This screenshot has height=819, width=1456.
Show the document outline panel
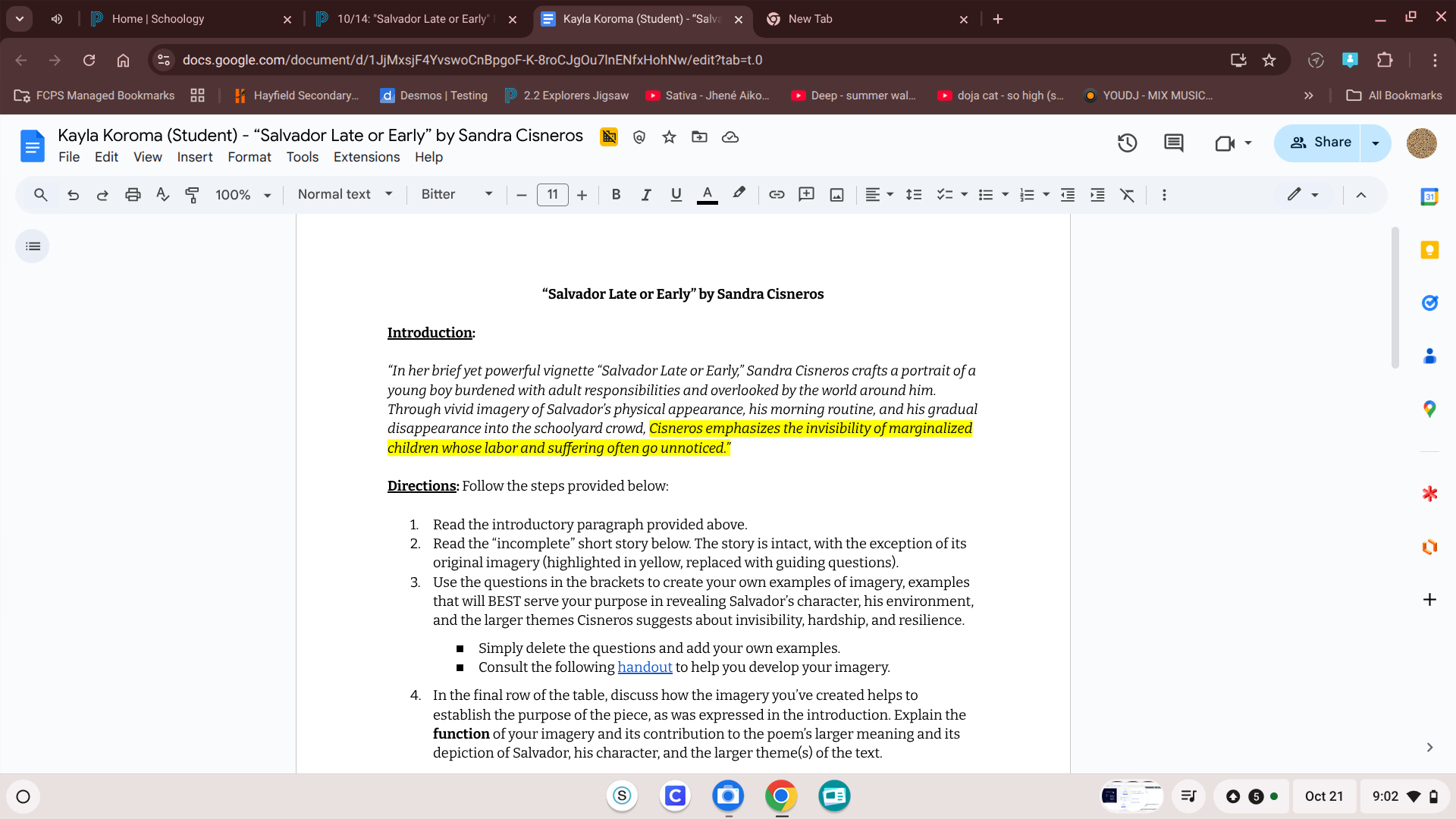coord(33,246)
